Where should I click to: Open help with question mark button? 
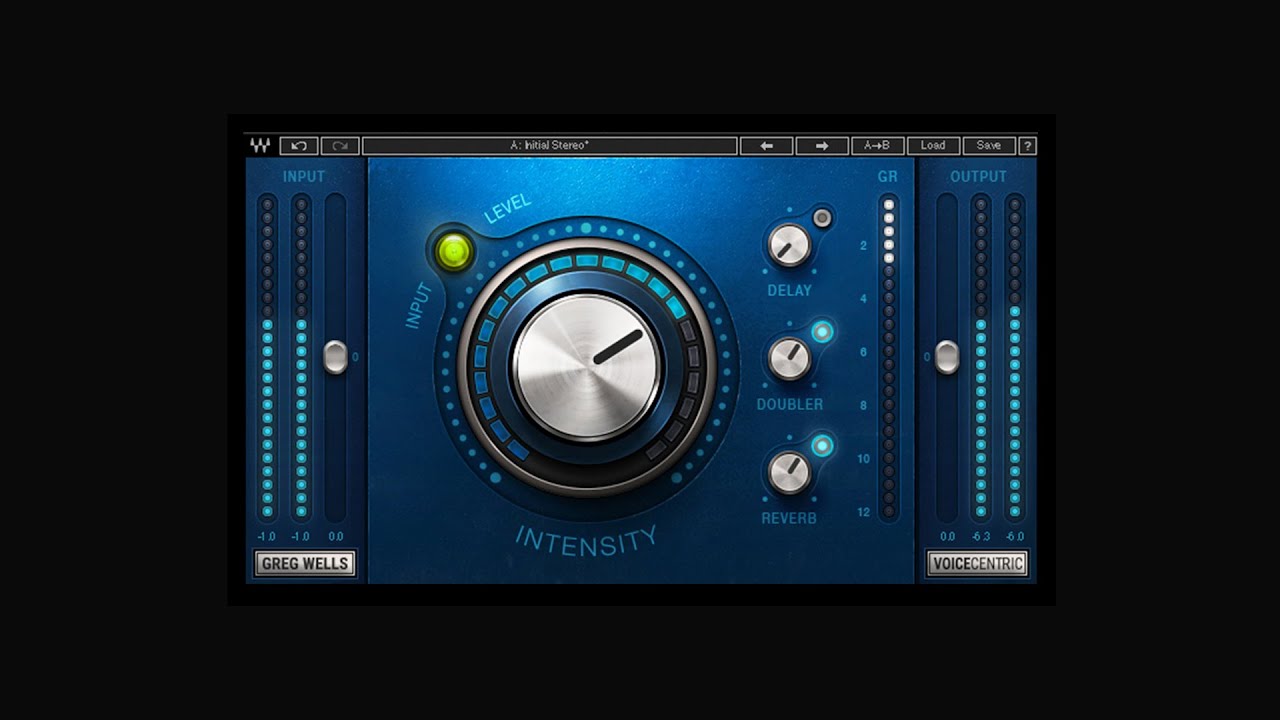pos(1028,146)
